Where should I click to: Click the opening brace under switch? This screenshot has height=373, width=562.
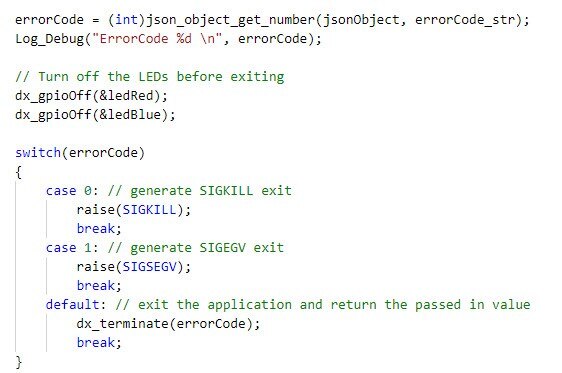[x=19, y=172]
